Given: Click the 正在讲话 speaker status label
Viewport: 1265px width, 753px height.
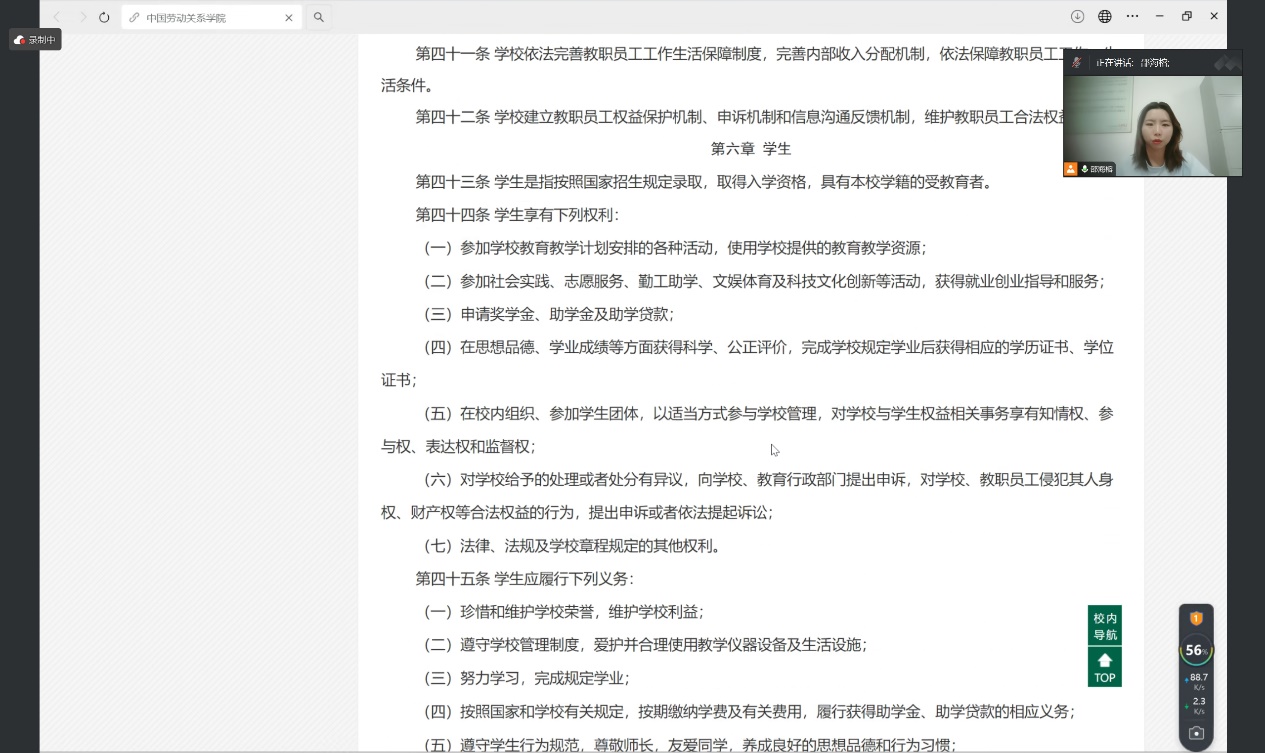Looking at the screenshot, I should pyautogui.click(x=1132, y=62).
